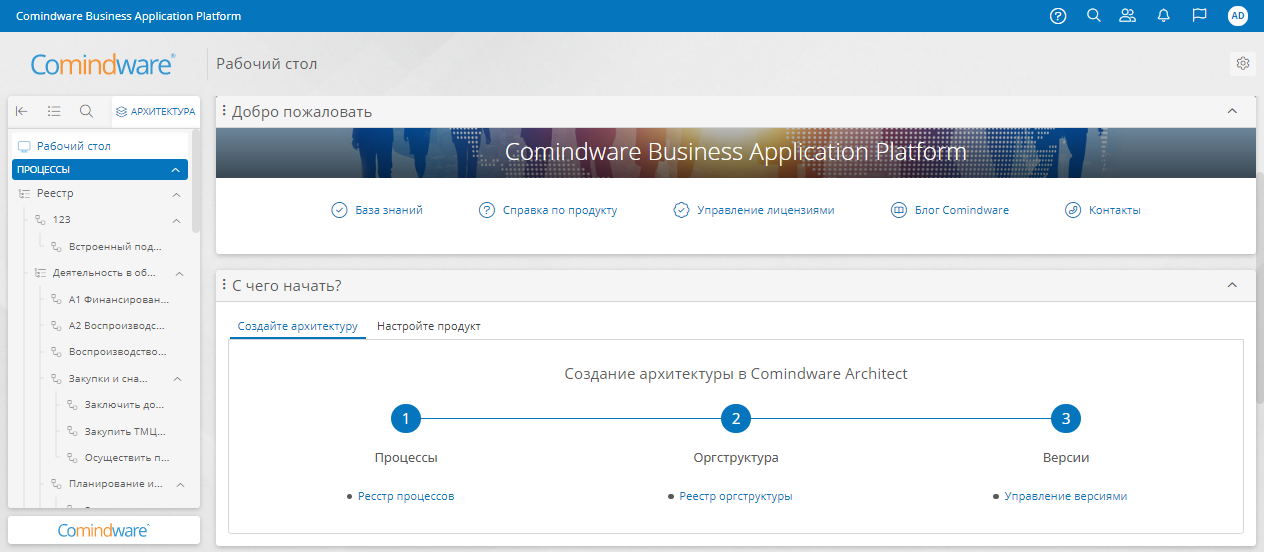The height and width of the screenshot is (552, 1264).
Task: Open Блог Comindware link
Action: click(961, 210)
